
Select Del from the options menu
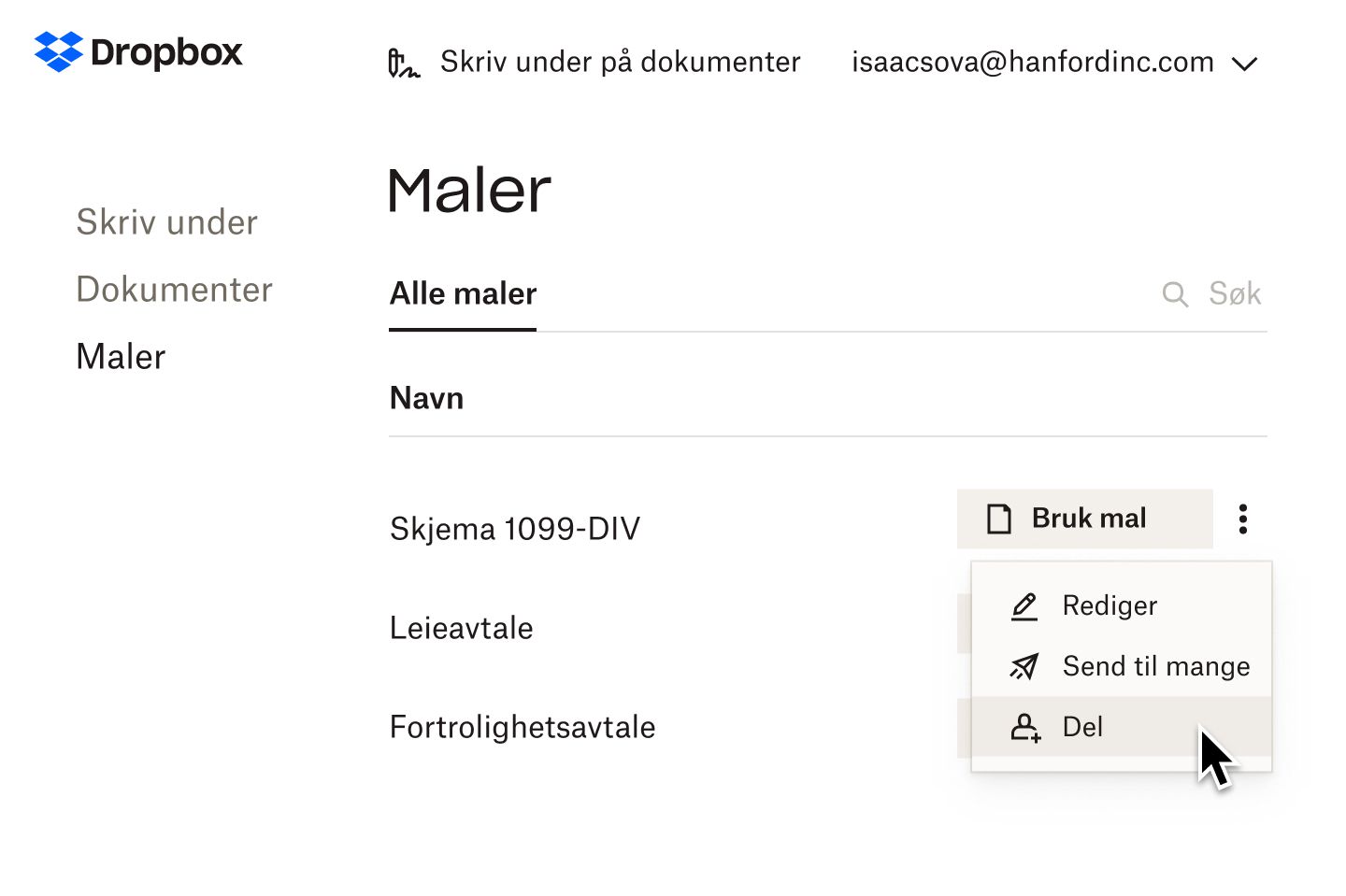(1082, 728)
